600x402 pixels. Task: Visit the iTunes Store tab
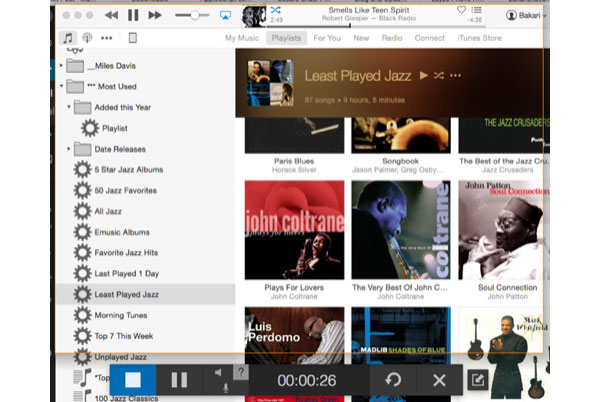click(479, 38)
